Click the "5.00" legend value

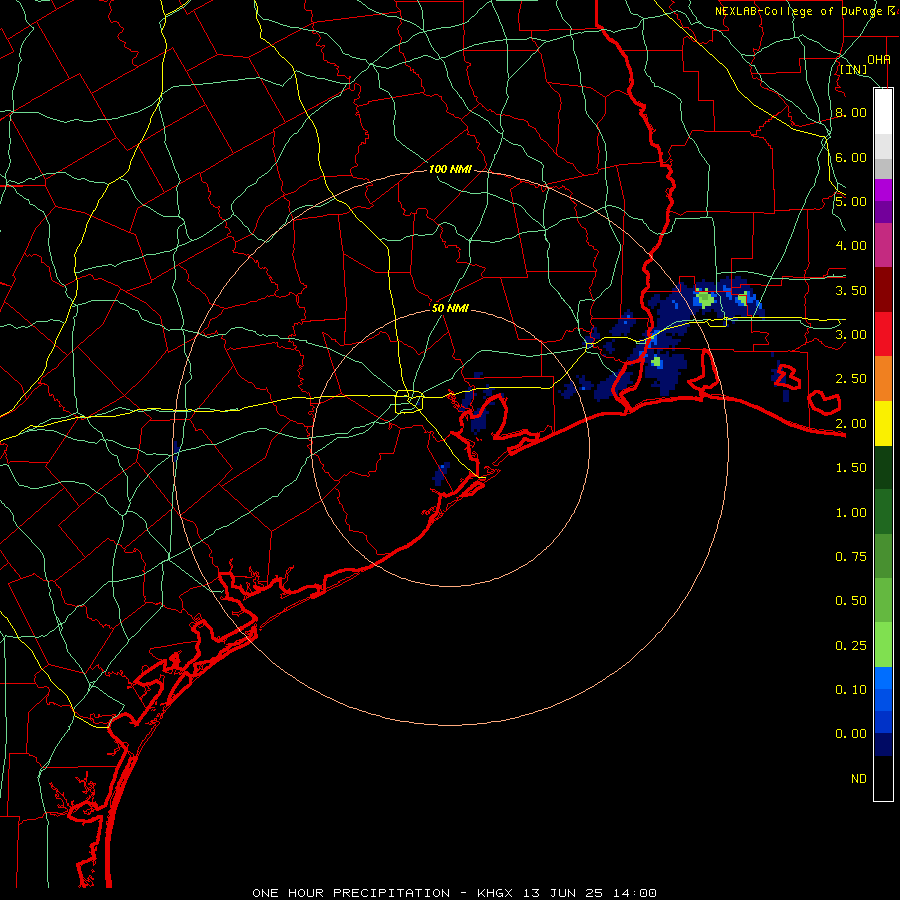pos(851,201)
